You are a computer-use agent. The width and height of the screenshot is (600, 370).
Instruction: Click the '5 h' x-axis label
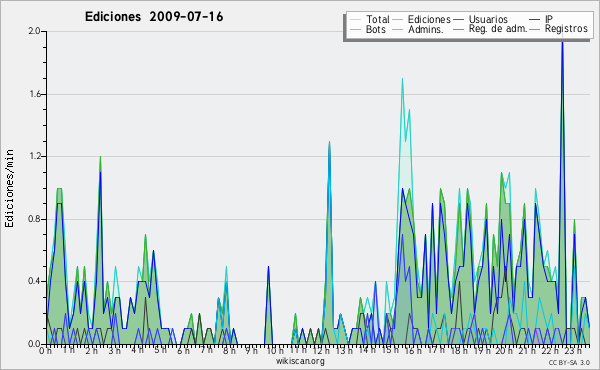pyautogui.click(x=160, y=350)
